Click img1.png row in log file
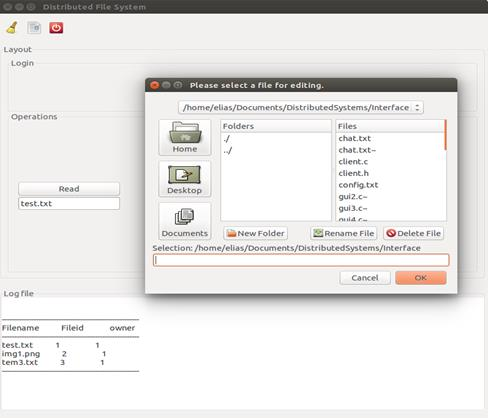 (x=54, y=354)
